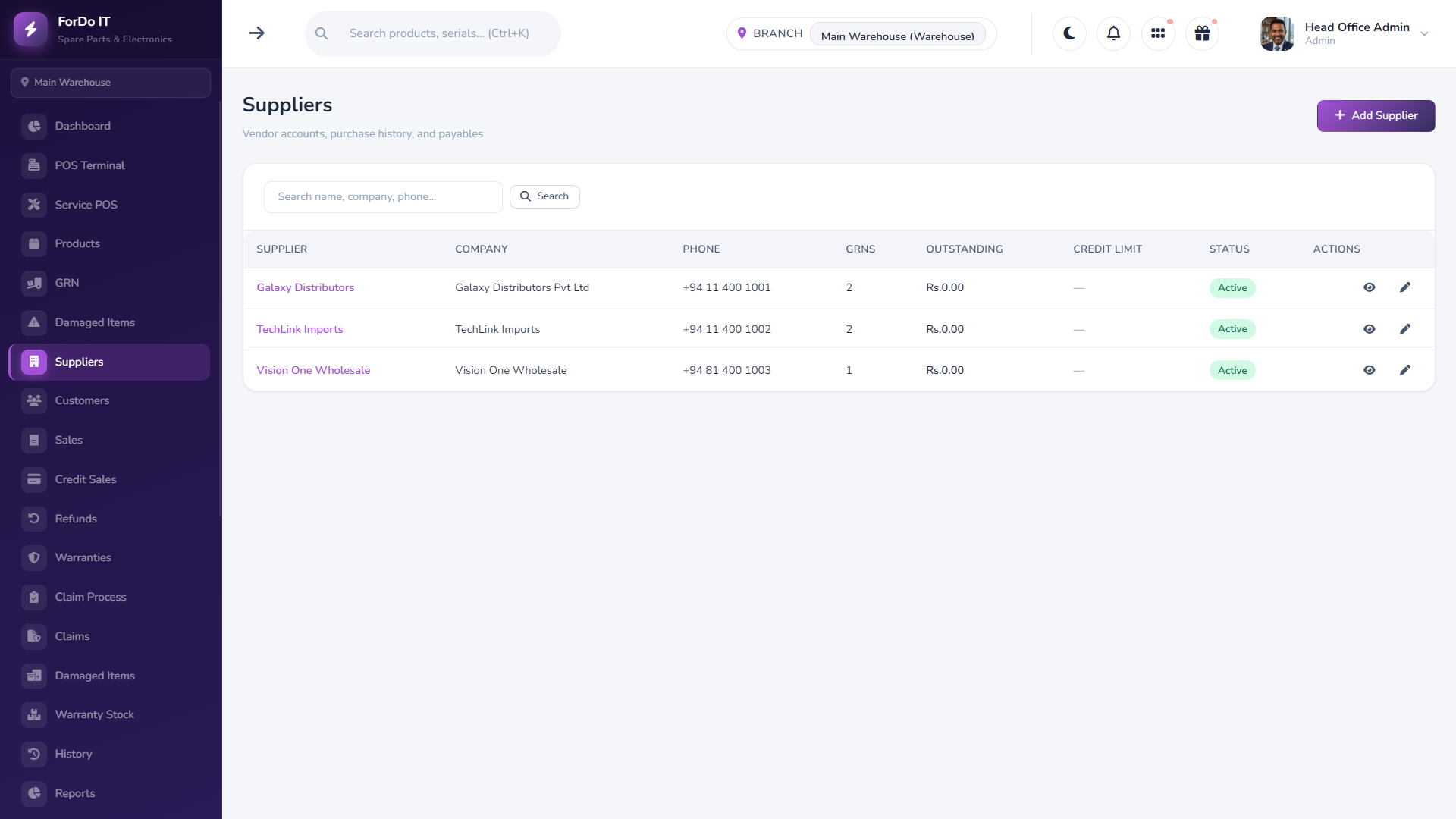
Task: Click the phone number +94 11 400 1002
Action: pos(726,329)
